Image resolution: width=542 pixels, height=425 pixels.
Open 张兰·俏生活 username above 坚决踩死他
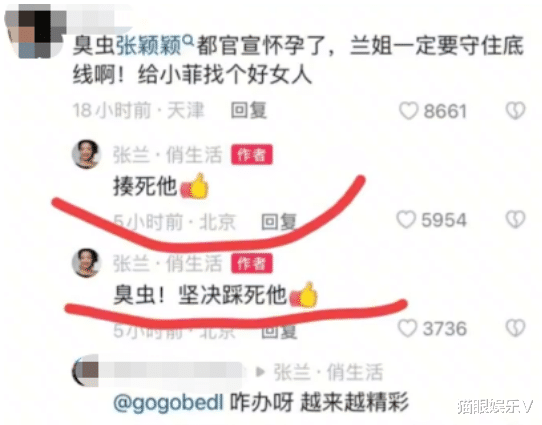point(167,264)
